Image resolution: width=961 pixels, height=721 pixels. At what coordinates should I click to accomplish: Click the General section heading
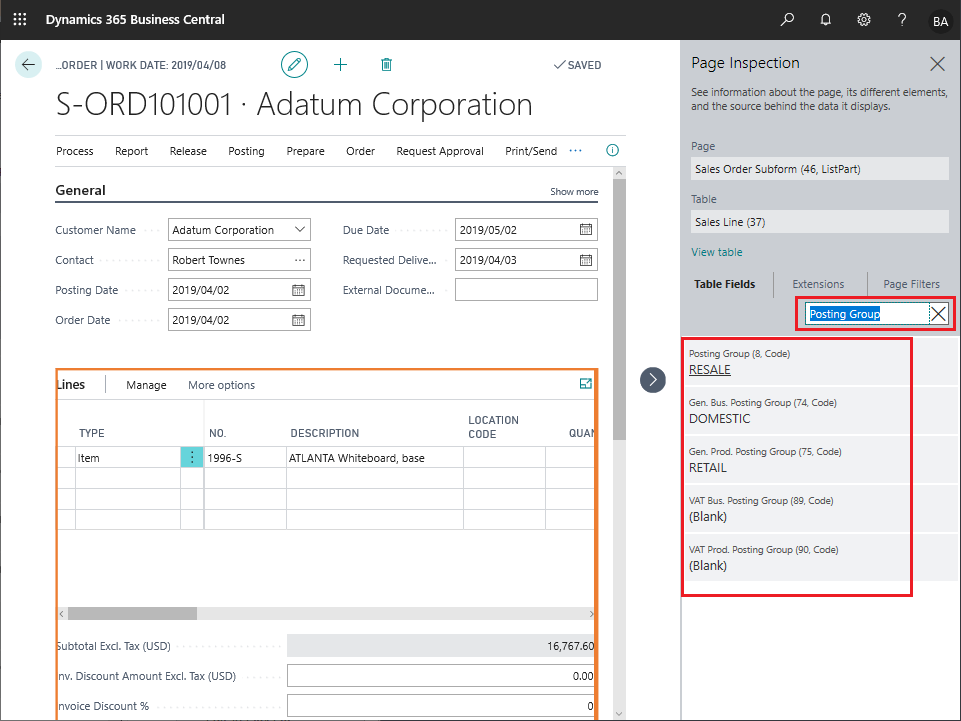click(x=80, y=190)
